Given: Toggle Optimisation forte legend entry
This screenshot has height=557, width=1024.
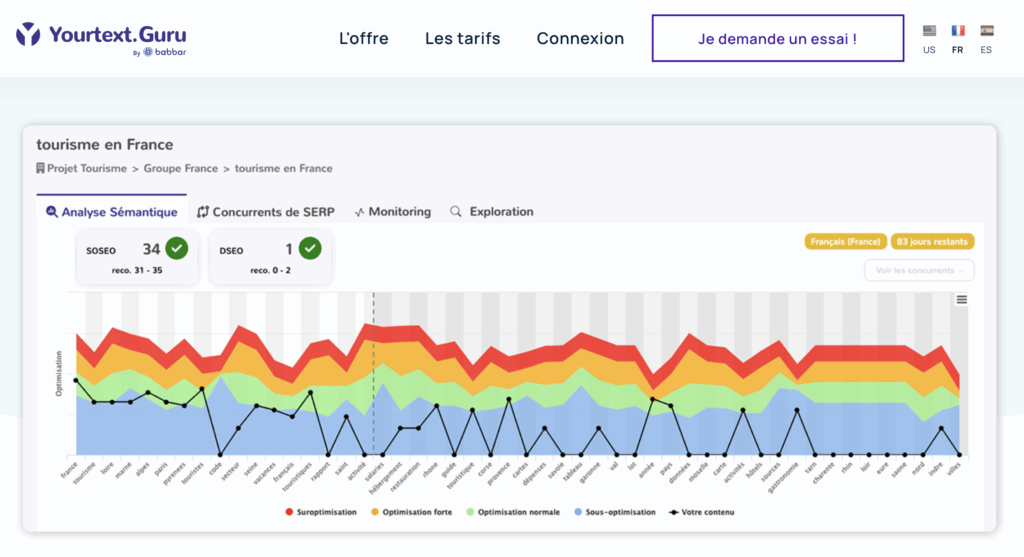Looking at the screenshot, I should point(411,512).
